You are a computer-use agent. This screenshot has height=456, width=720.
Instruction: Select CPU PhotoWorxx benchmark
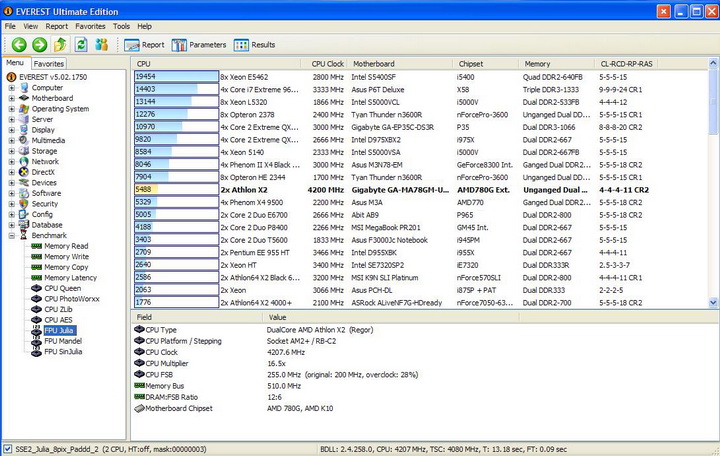pyautogui.click(x=72, y=299)
